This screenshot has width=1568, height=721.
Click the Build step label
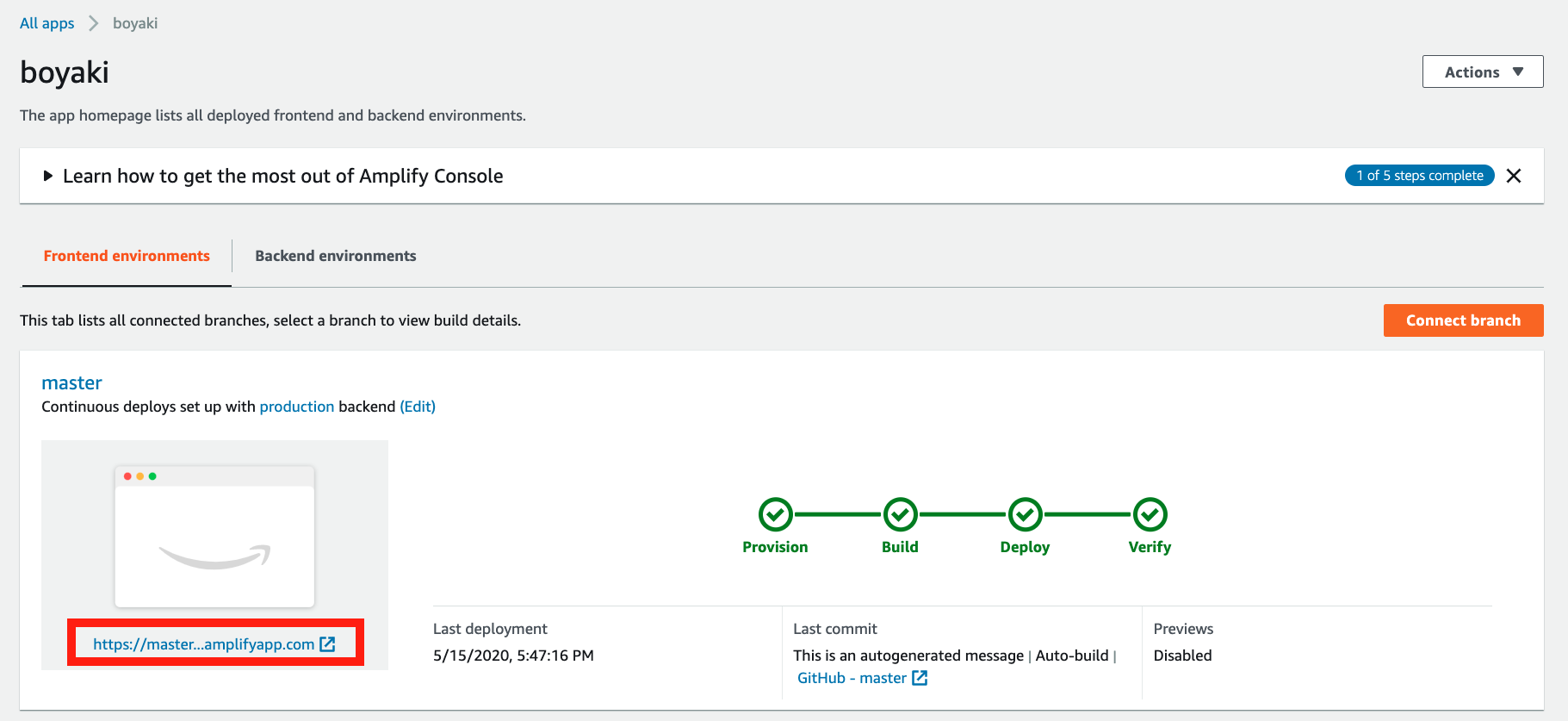900,547
